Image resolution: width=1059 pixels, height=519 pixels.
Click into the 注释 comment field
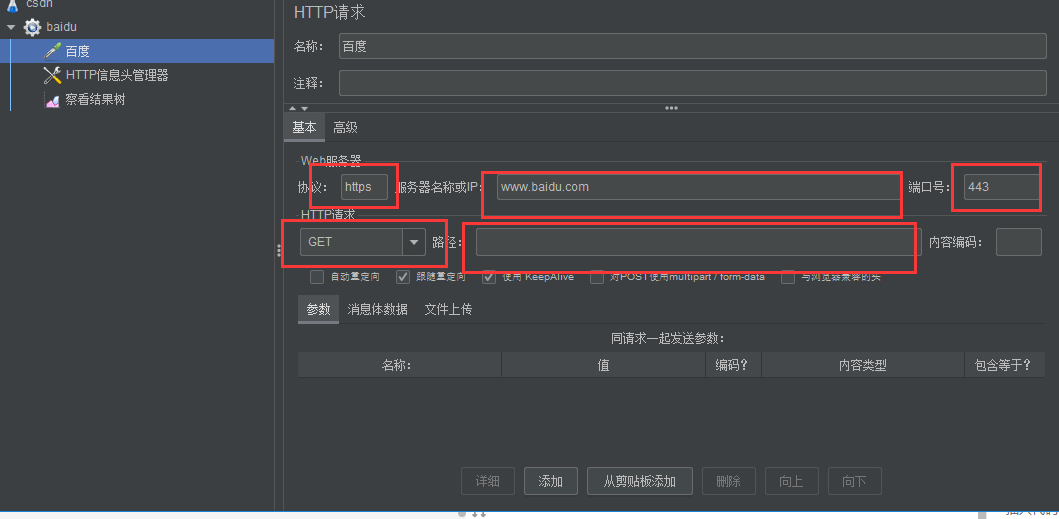coord(693,83)
